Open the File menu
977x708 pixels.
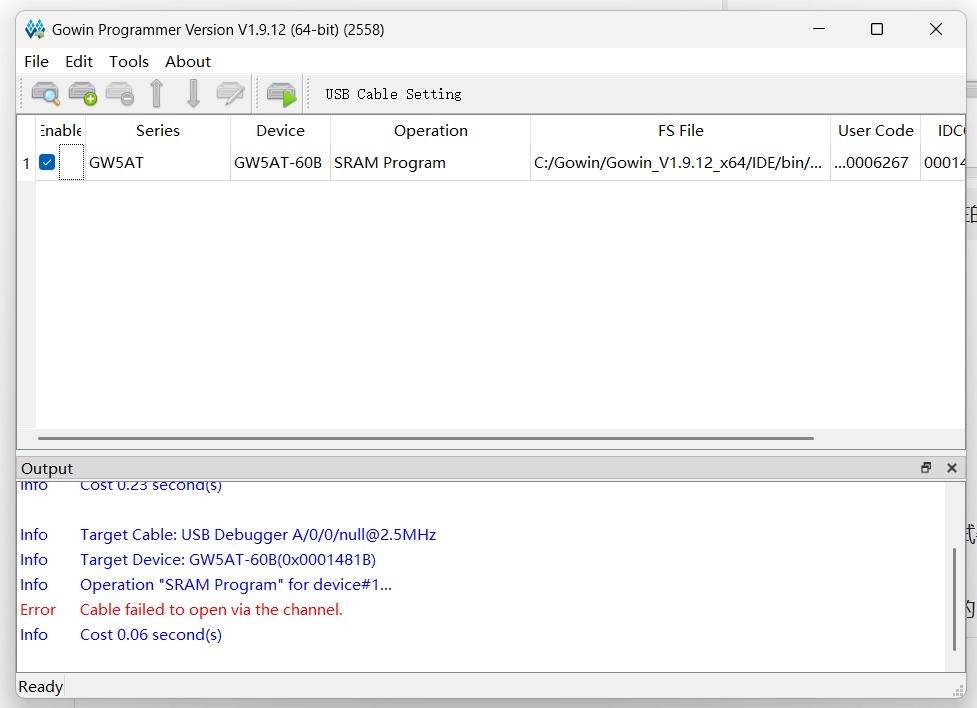pyautogui.click(x=36, y=61)
